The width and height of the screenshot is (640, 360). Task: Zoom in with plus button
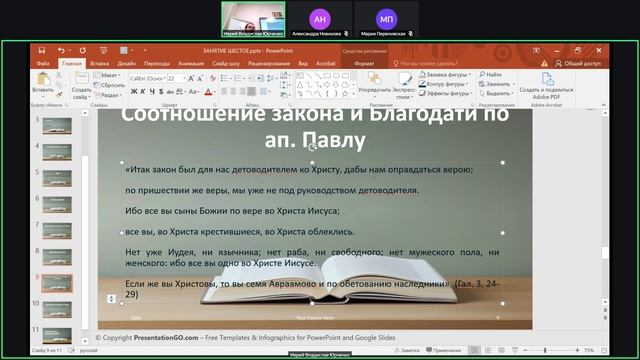[577, 350]
